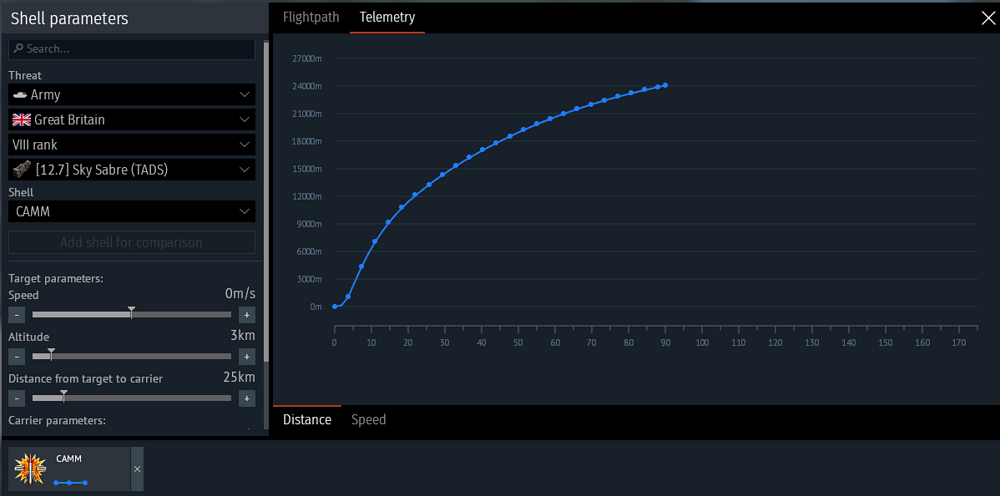Click the 170 x-axis label
The image size is (1000, 496).
pyautogui.click(x=960, y=343)
